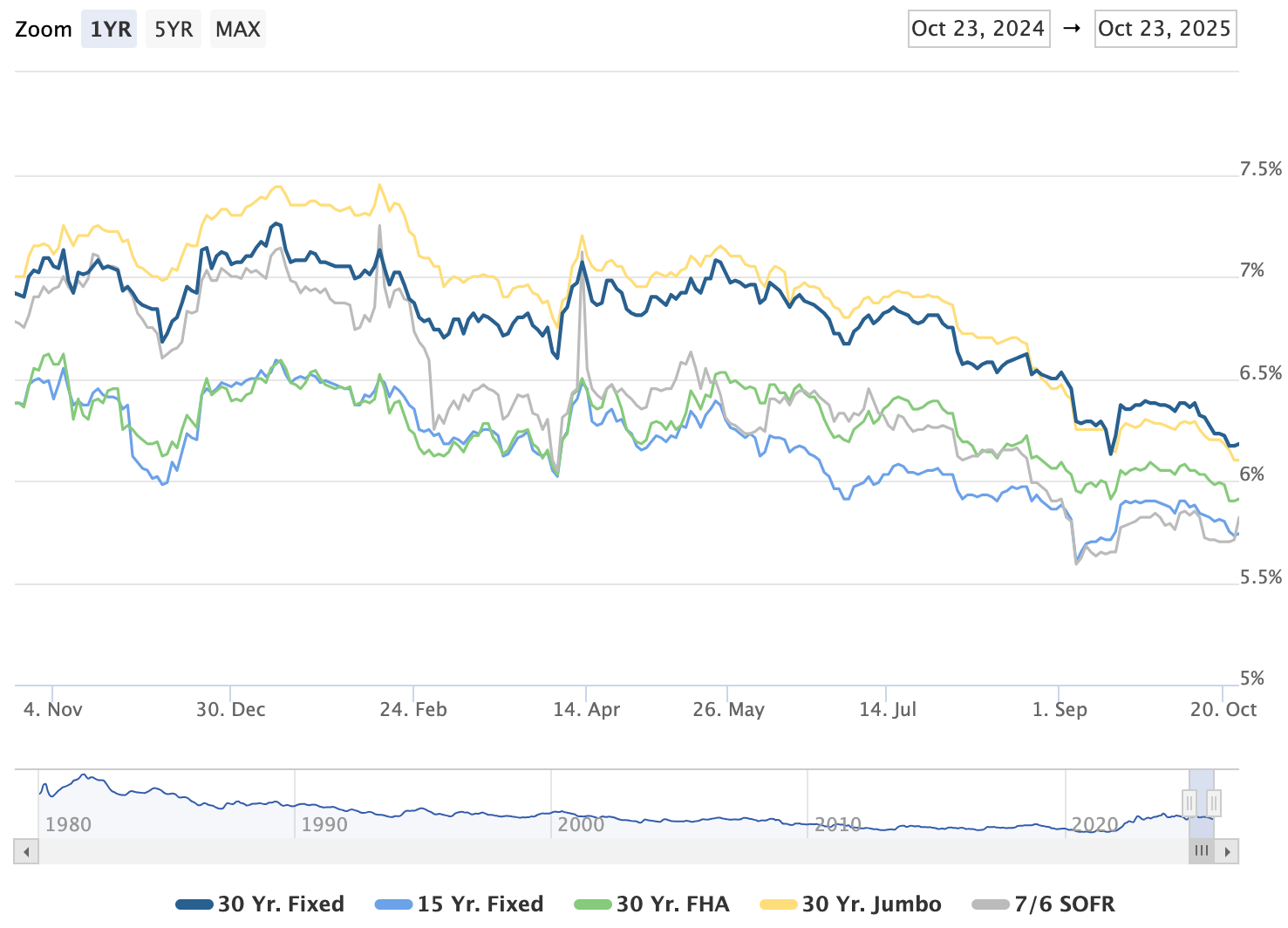The width and height of the screenshot is (1288, 928).
Task: Open the end date Oct 23, 2025 field
Action: pos(1165,29)
